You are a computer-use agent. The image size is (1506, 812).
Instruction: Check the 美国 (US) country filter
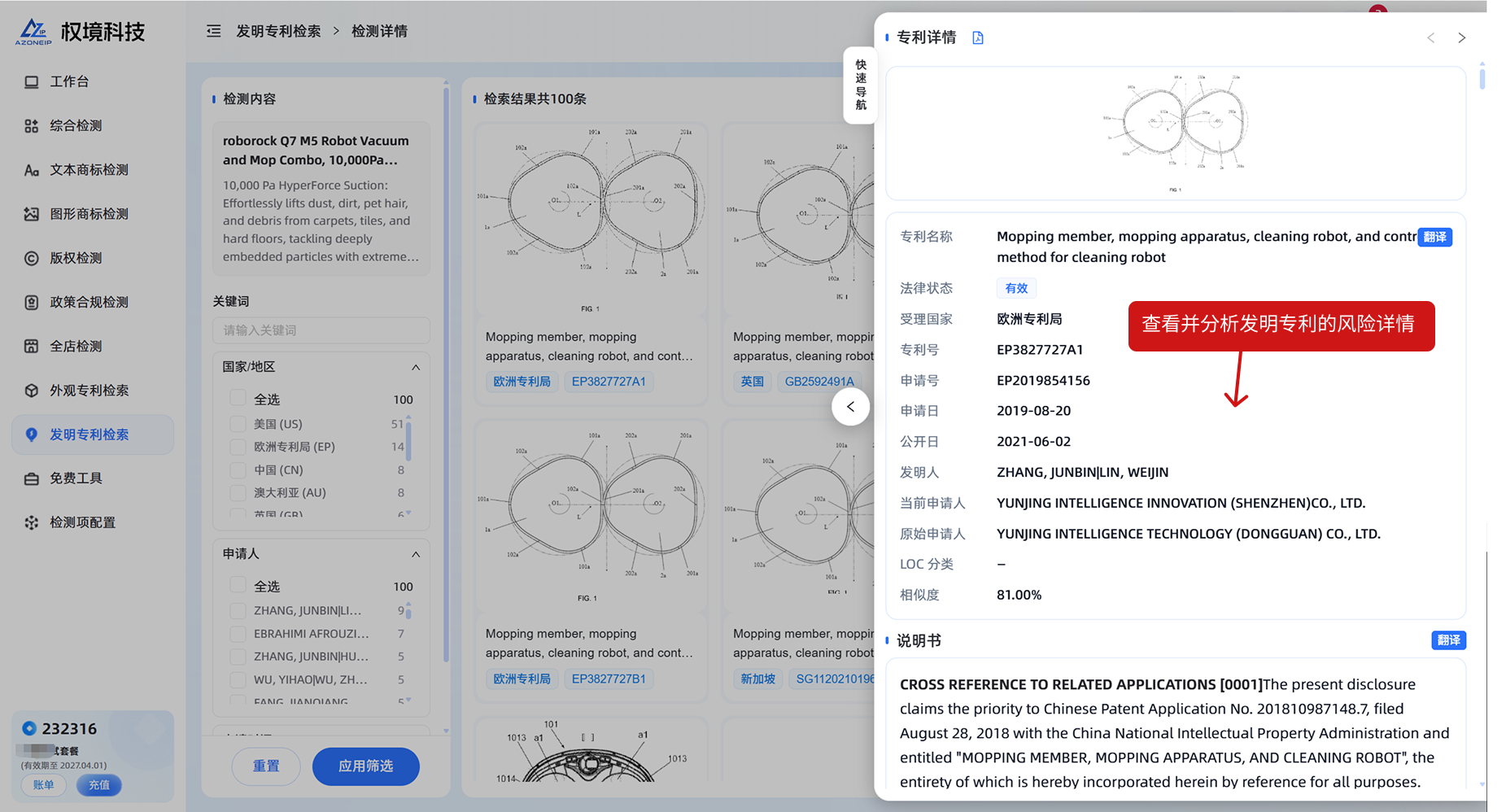[x=238, y=424]
